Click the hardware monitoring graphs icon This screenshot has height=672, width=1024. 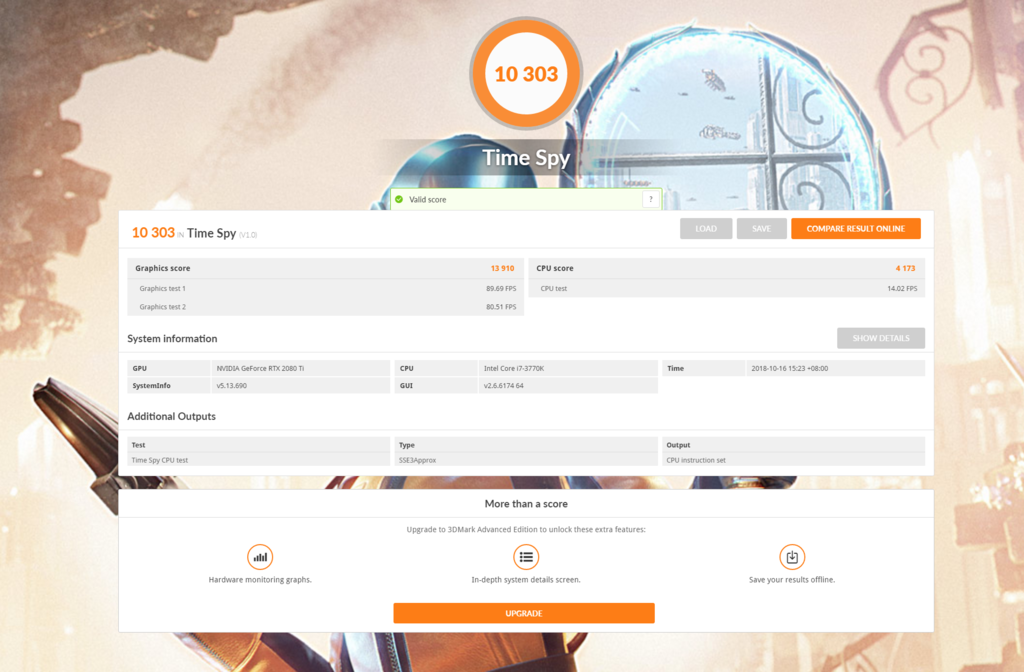[260, 557]
